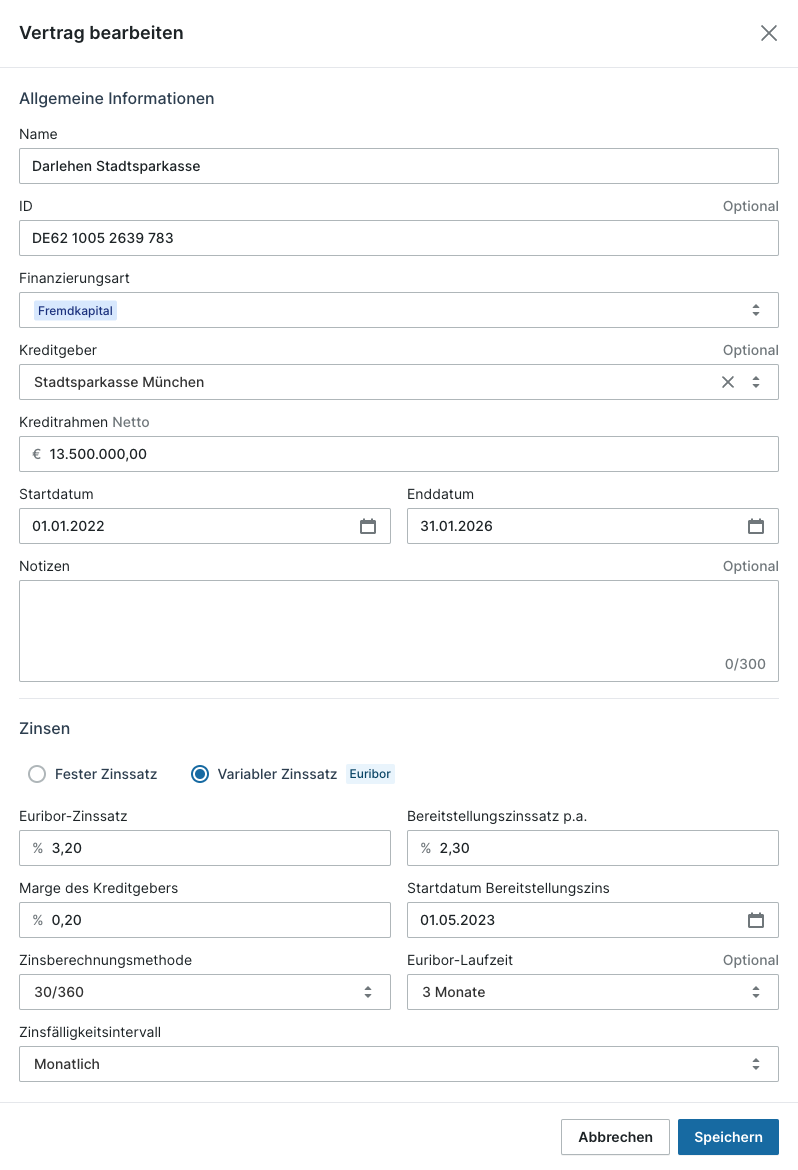This screenshot has width=798, height=1170.
Task: Open the Enddatum calendar picker icon
Action: (756, 526)
